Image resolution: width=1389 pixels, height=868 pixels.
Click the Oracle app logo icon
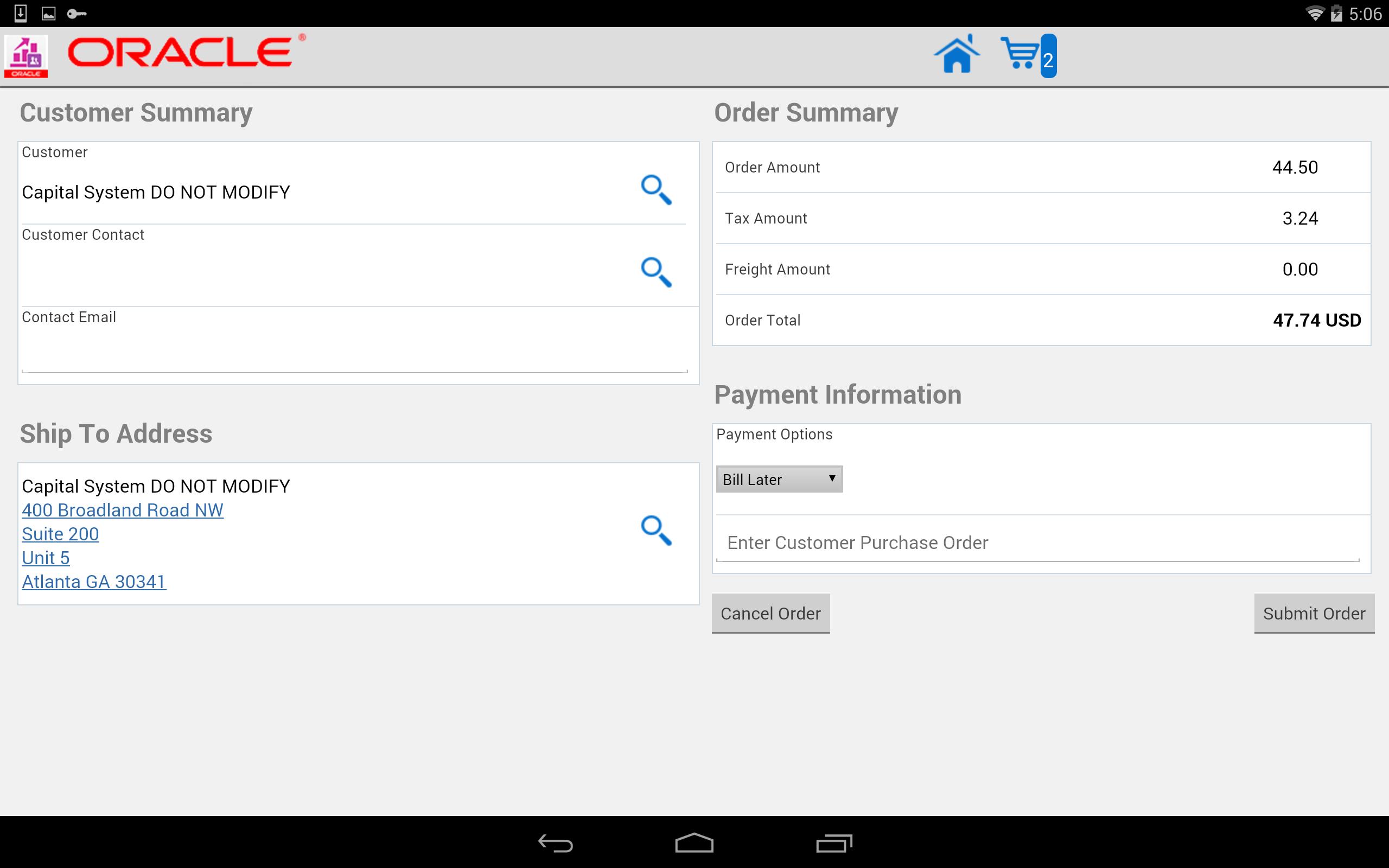27,56
